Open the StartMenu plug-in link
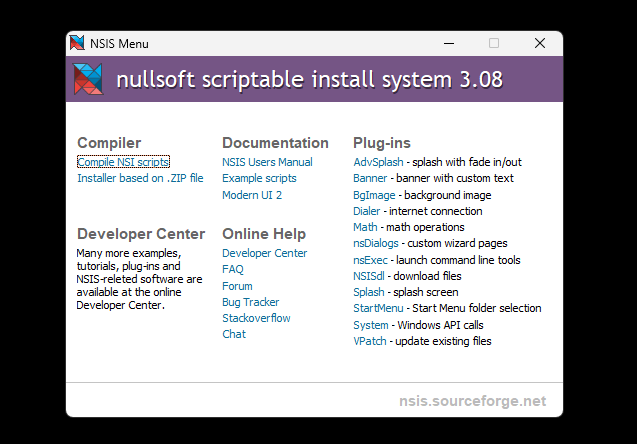The width and height of the screenshot is (637, 444). pyautogui.click(x=378, y=308)
